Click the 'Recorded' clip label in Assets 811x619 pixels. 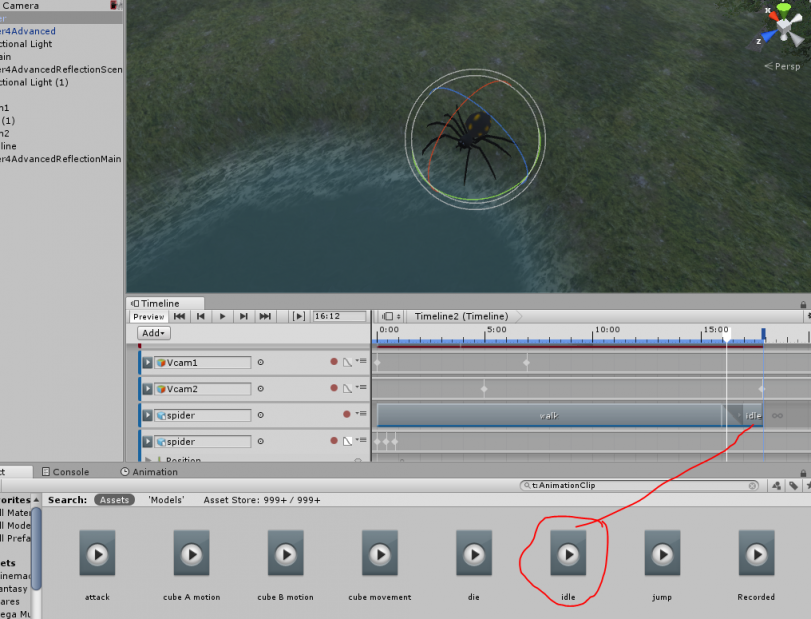[x=755, y=596]
